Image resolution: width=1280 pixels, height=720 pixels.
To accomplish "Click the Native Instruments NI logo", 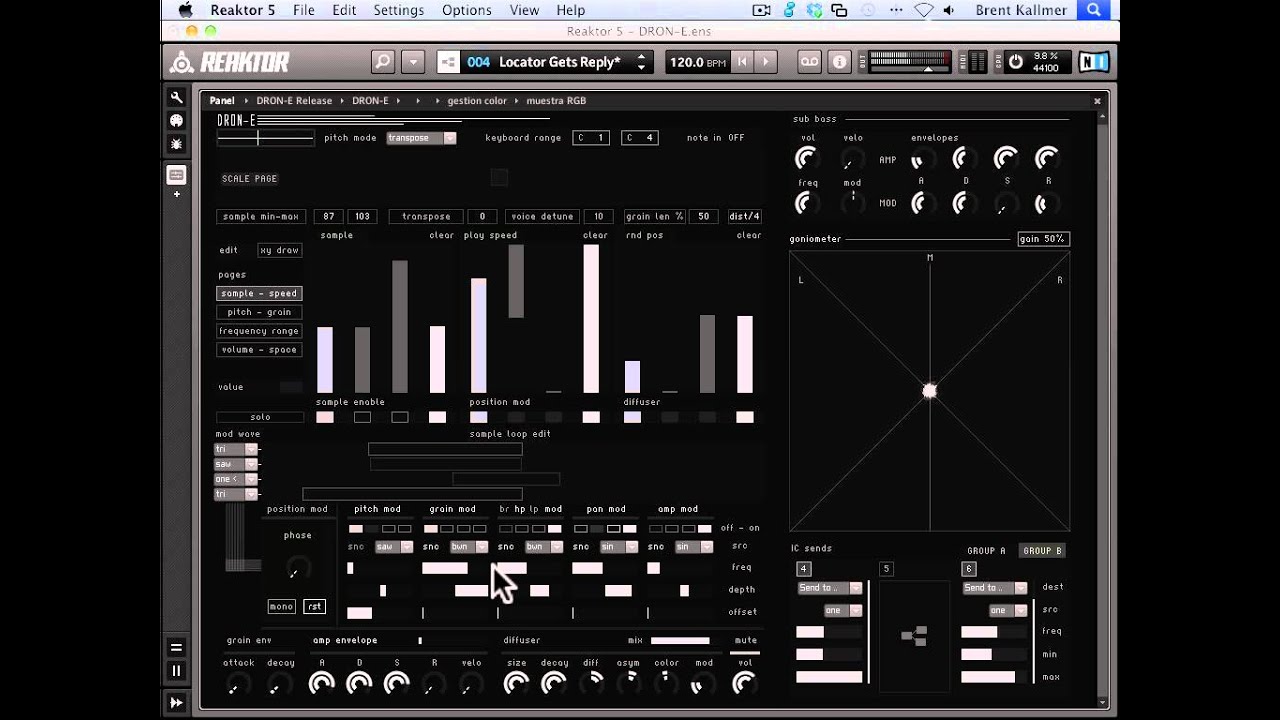I will pyautogui.click(x=1093, y=62).
